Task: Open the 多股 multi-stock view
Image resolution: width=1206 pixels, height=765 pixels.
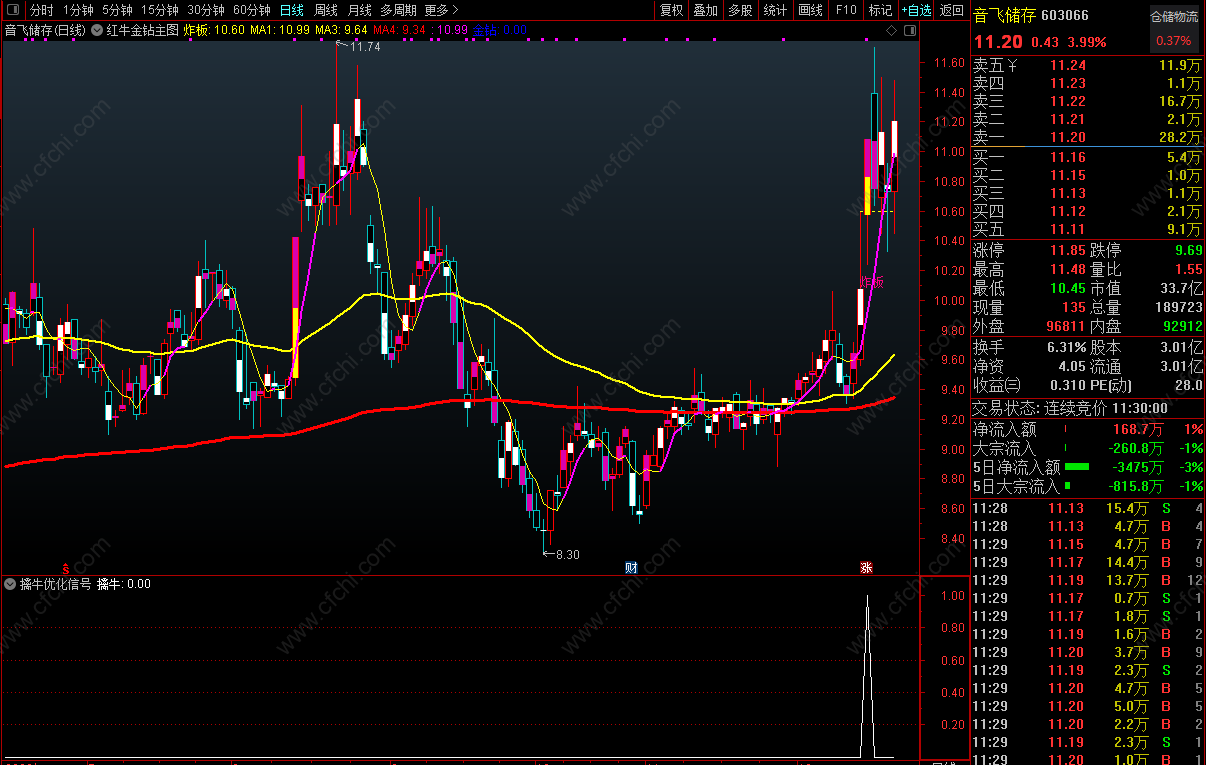Action: tap(741, 10)
